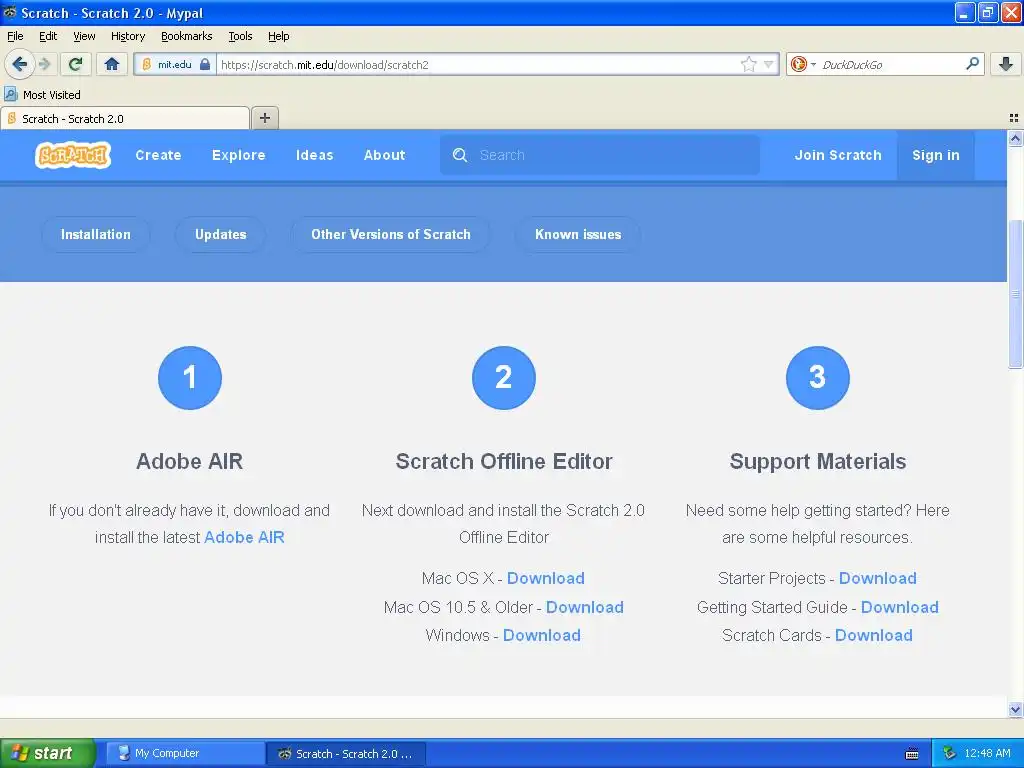
Task: Open the URL history dropdown arrow
Action: [x=769, y=64]
